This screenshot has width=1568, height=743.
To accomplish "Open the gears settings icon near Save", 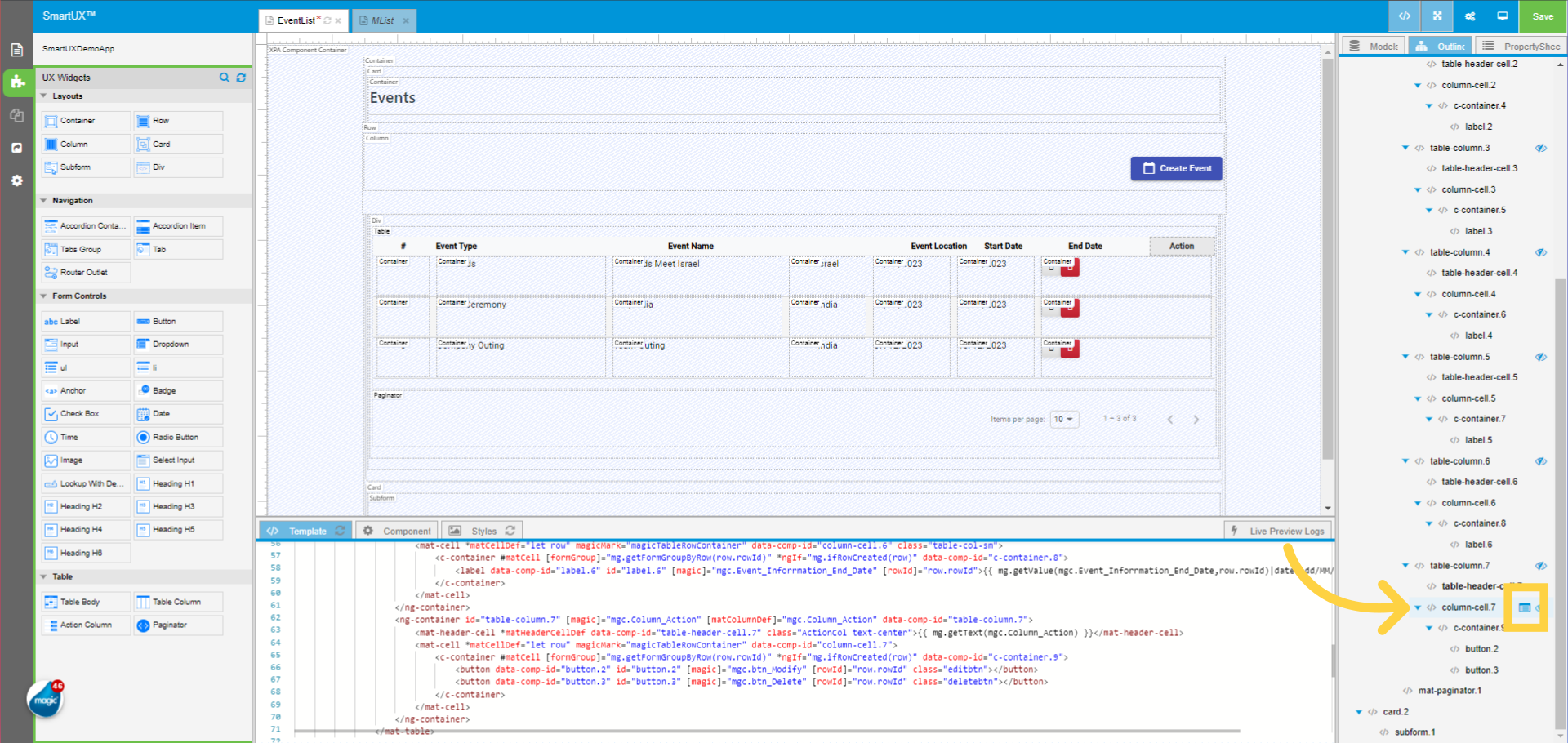I will point(1470,16).
